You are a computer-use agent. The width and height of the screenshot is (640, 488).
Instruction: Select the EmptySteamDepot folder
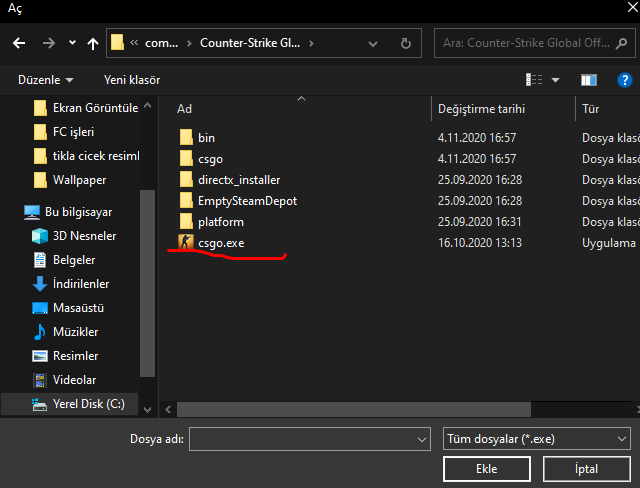click(238, 201)
